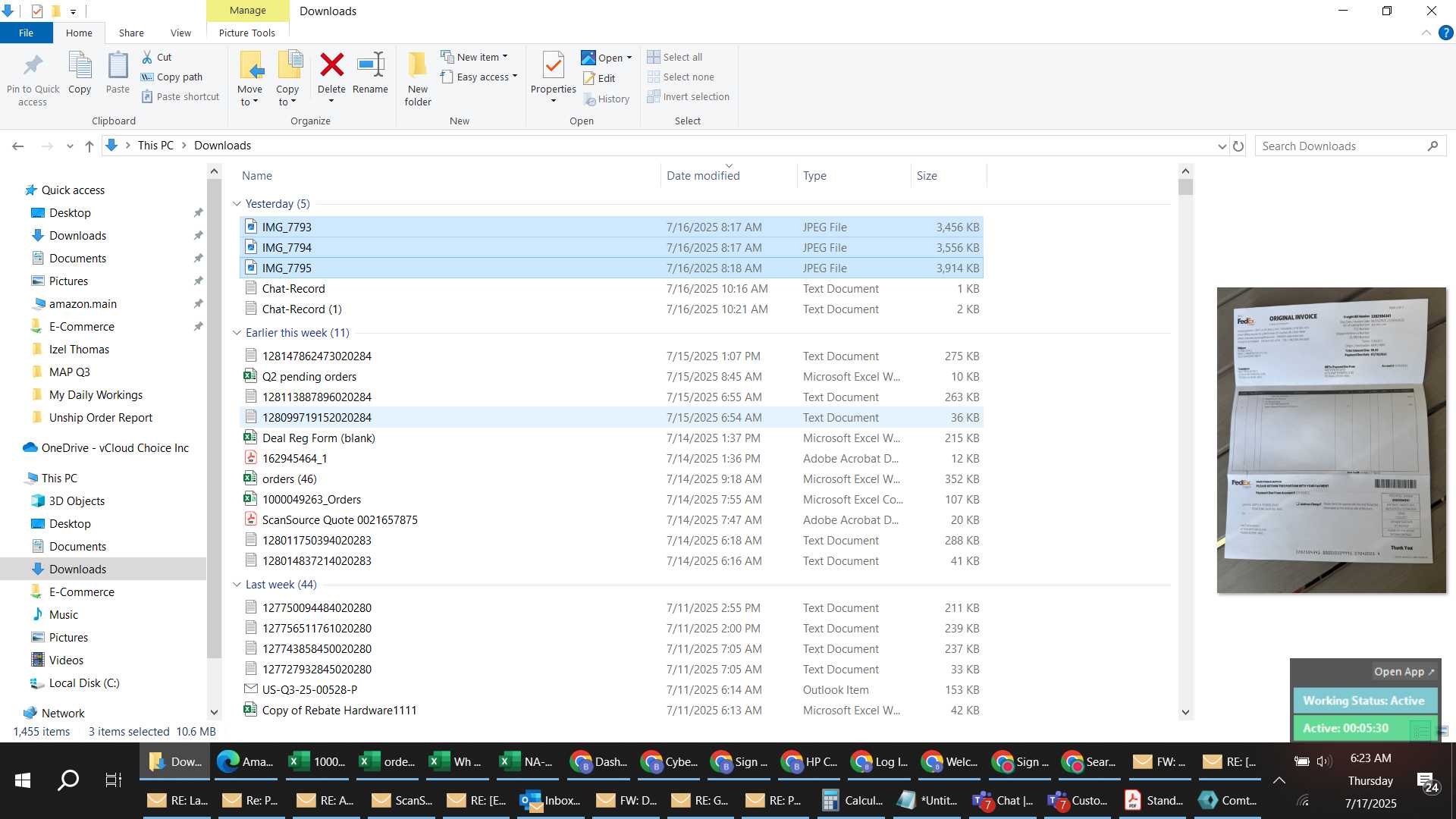This screenshot has height=819, width=1456.
Task: Open the Open button dropdown arrow
Action: click(629, 58)
